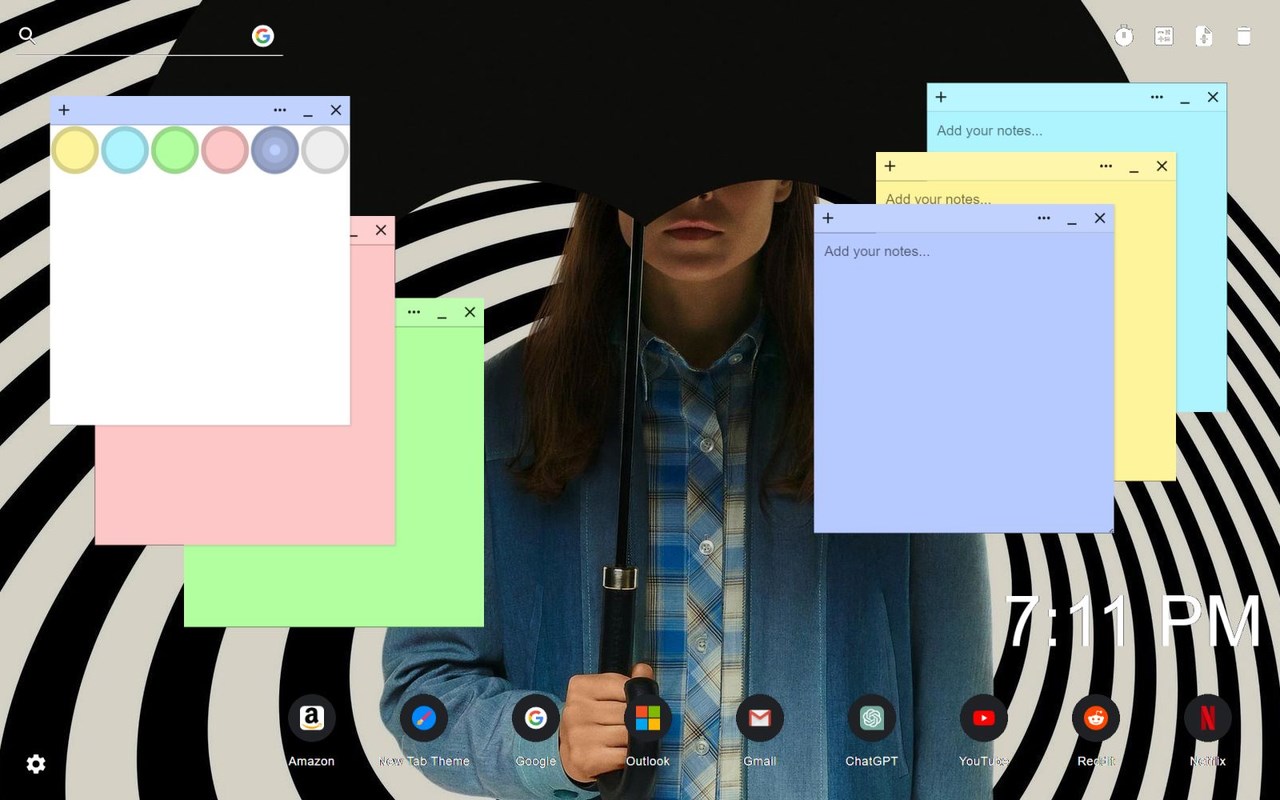1280x800 pixels.
Task: Close the green note
Action: click(x=470, y=312)
